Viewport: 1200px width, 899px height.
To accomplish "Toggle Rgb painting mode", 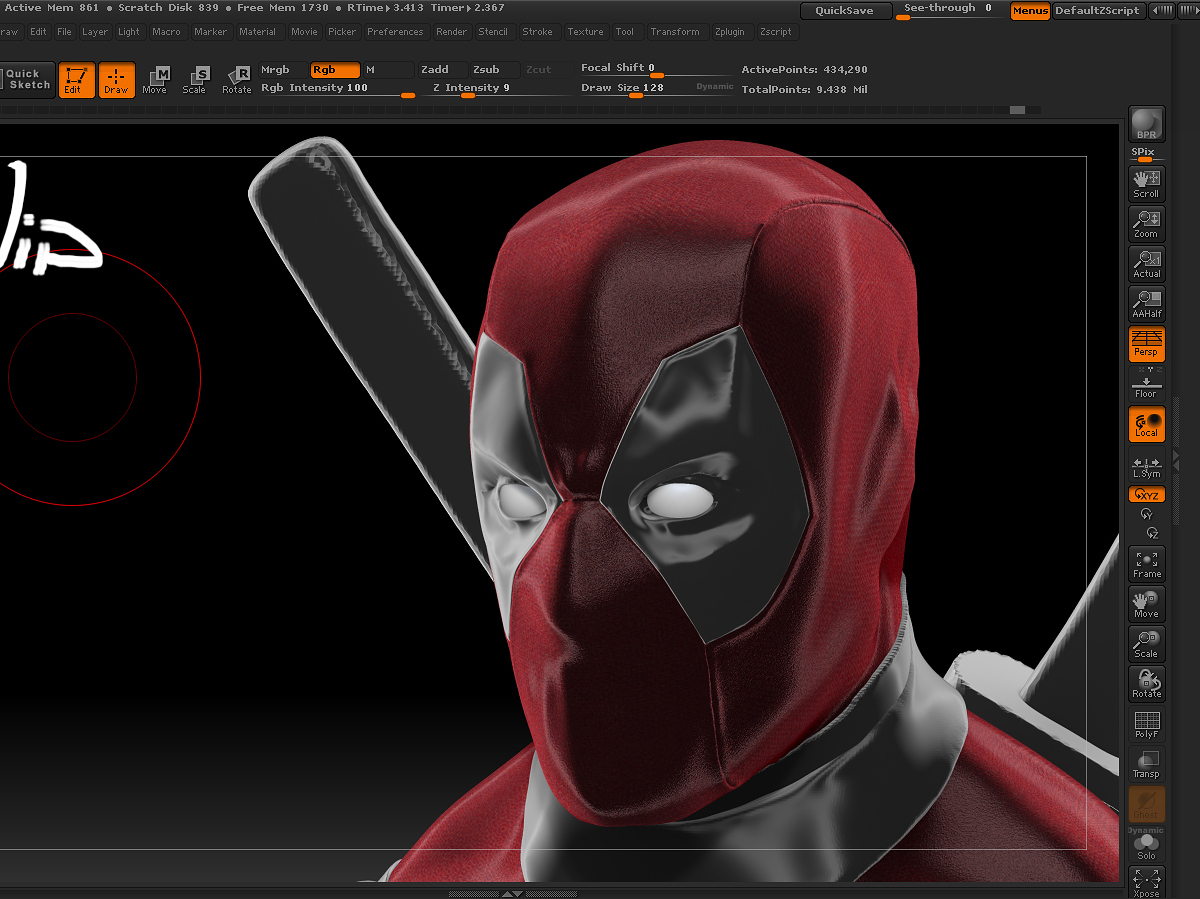I will point(335,70).
